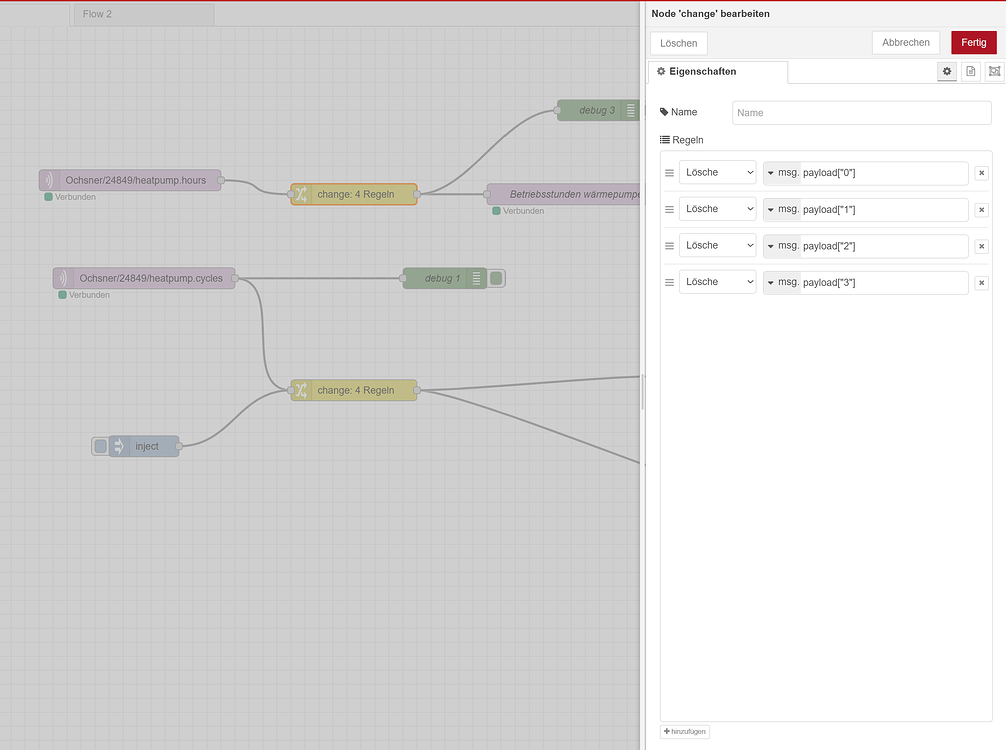This screenshot has width=1006, height=750.
Task: Select the Eigenschaften tab
Action: pyautogui.click(x=717, y=72)
